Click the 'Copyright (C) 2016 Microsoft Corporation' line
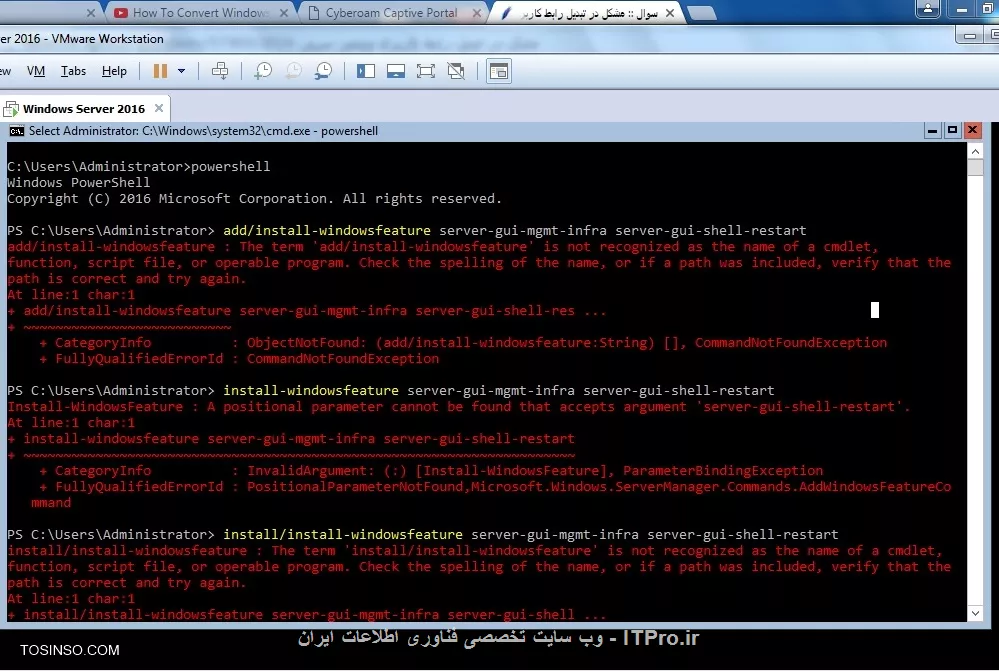 coord(254,198)
